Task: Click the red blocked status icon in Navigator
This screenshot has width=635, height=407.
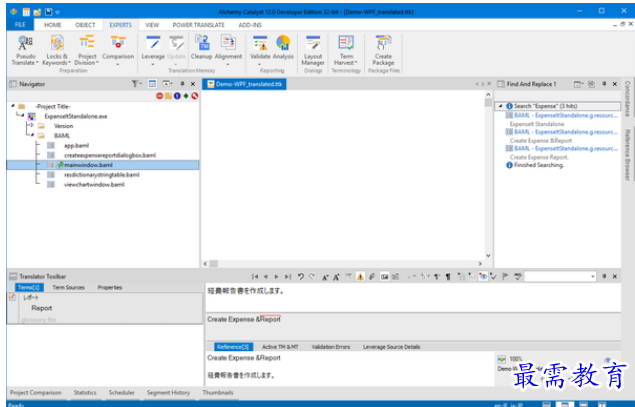Action: [x=195, y=96]
